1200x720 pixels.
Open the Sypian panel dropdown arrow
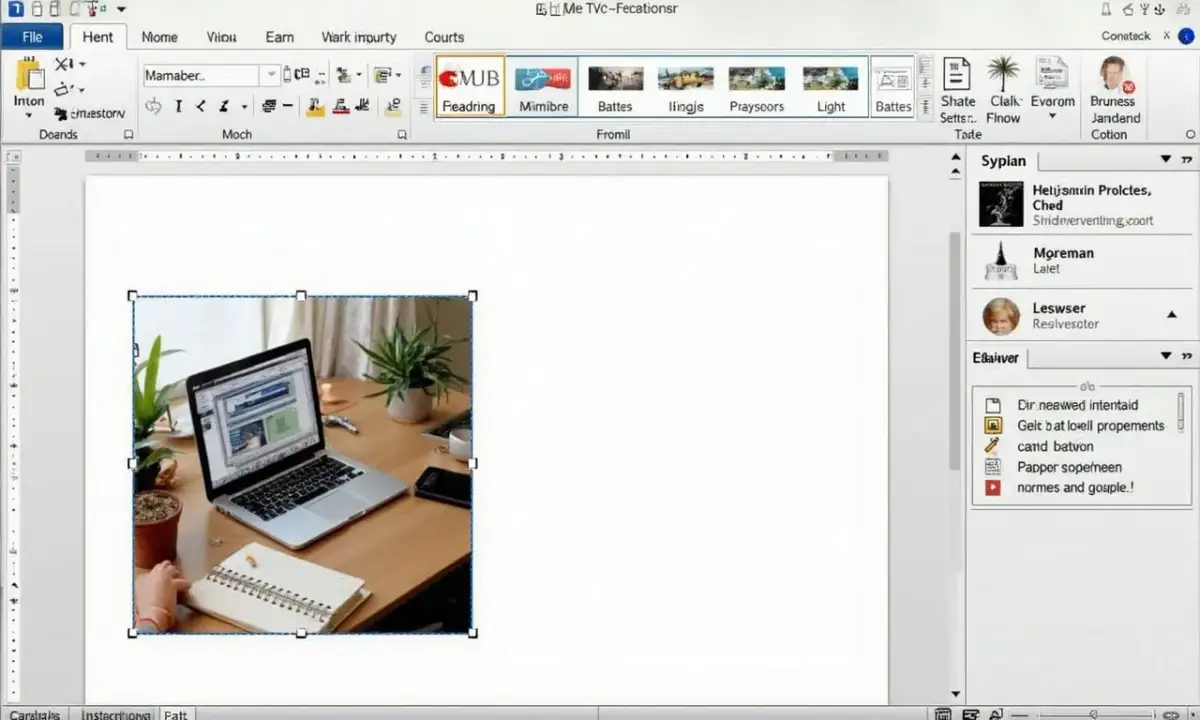click(x=1165, y=160)
